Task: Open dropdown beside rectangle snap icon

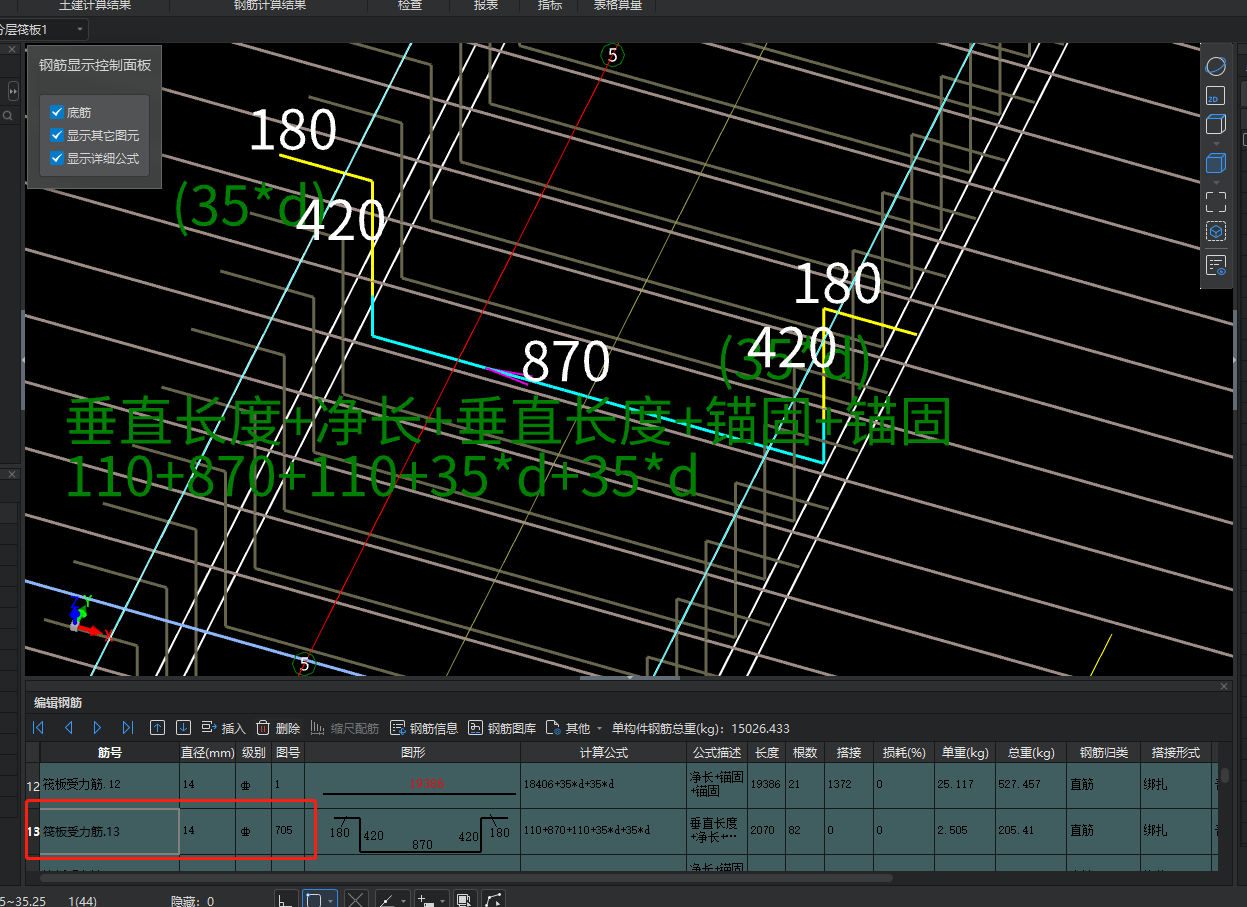Action: [331, 899]
